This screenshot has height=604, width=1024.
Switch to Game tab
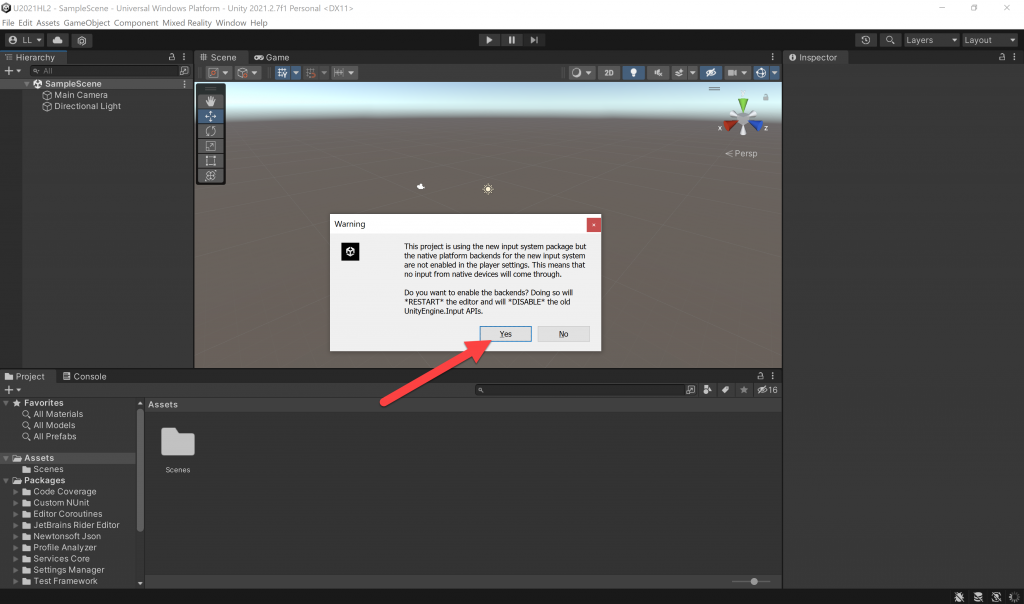pyautogui.click(x=272, y=57)
